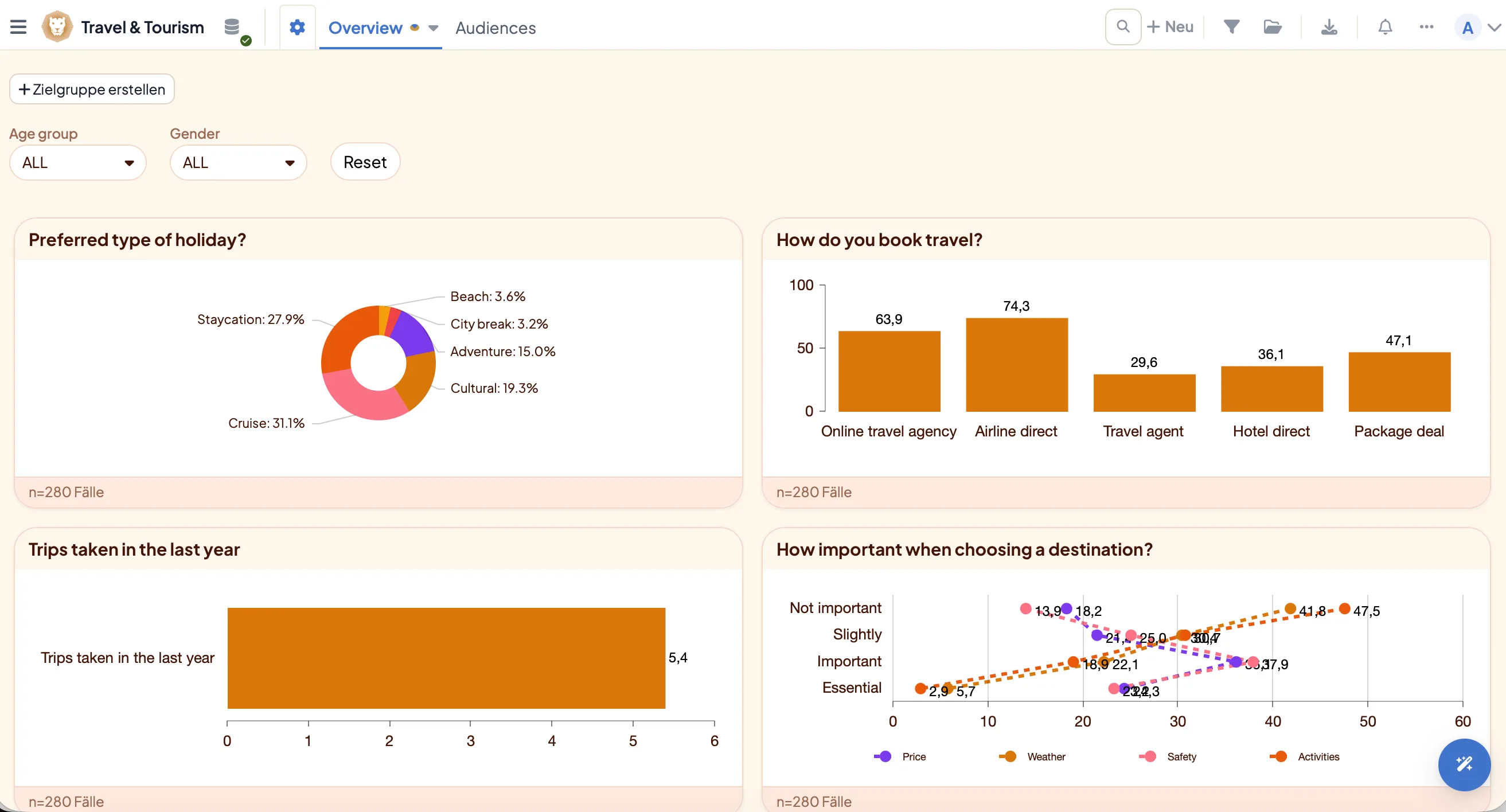Screen dimensions: 1506x812
Task: Click the 'Staycation: 27.9%' label
Action: tap(250, 319)
